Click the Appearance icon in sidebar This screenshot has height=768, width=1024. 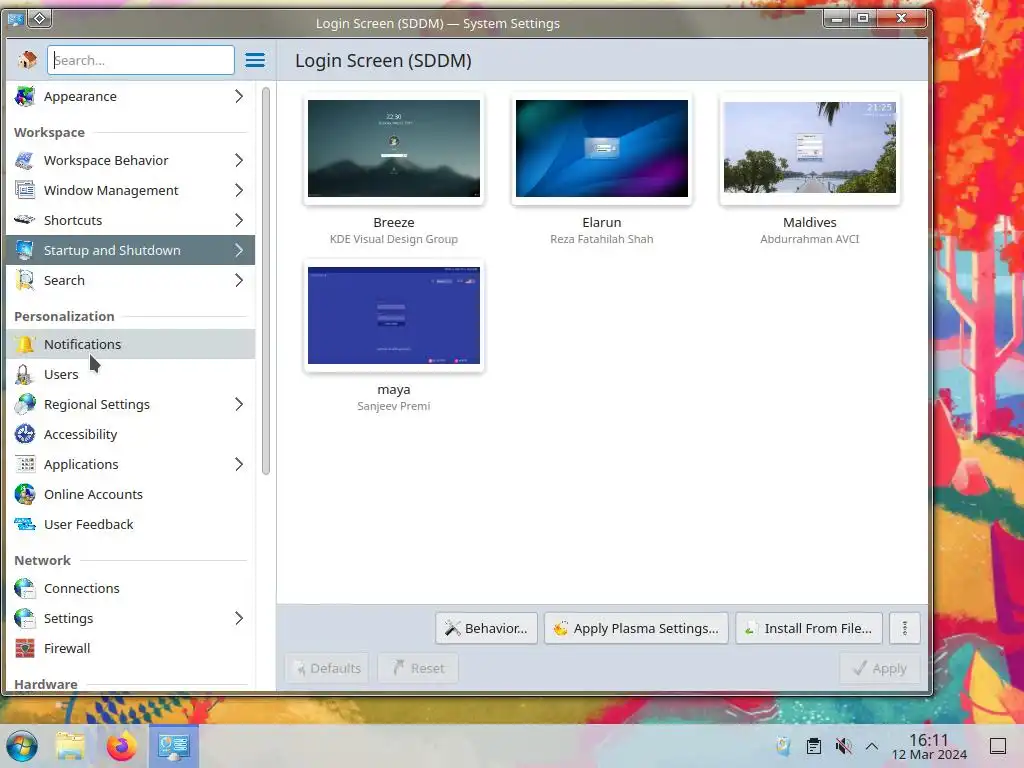click(x=25, y=97)
